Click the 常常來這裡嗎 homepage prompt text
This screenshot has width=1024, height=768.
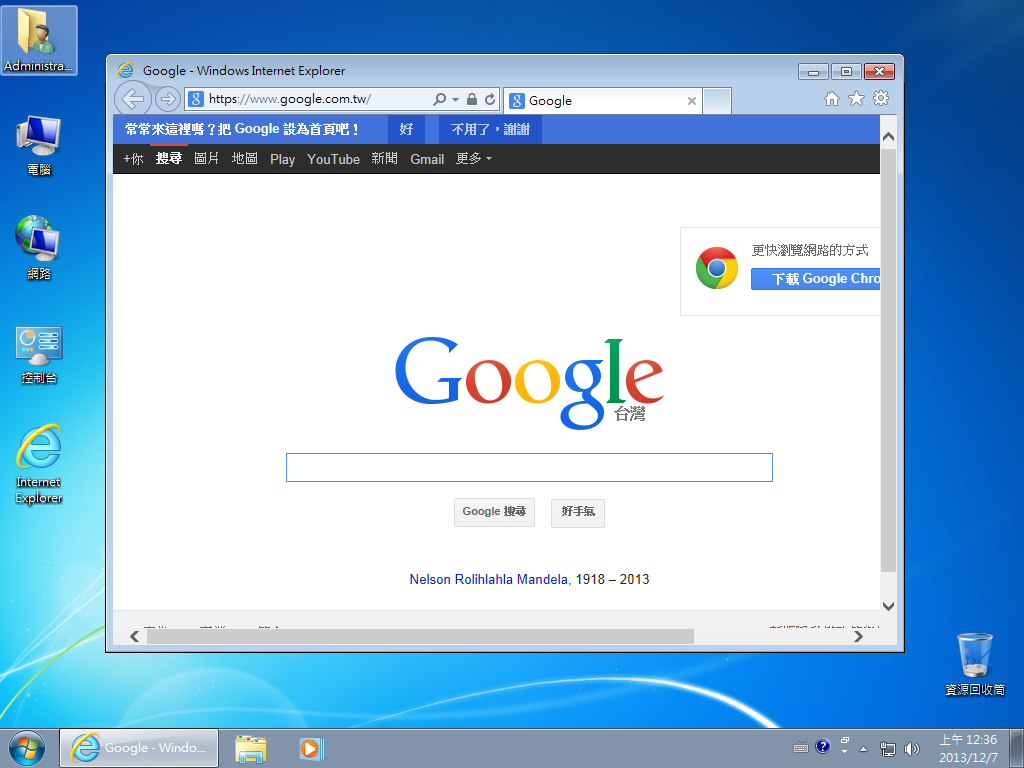point(242,129)
